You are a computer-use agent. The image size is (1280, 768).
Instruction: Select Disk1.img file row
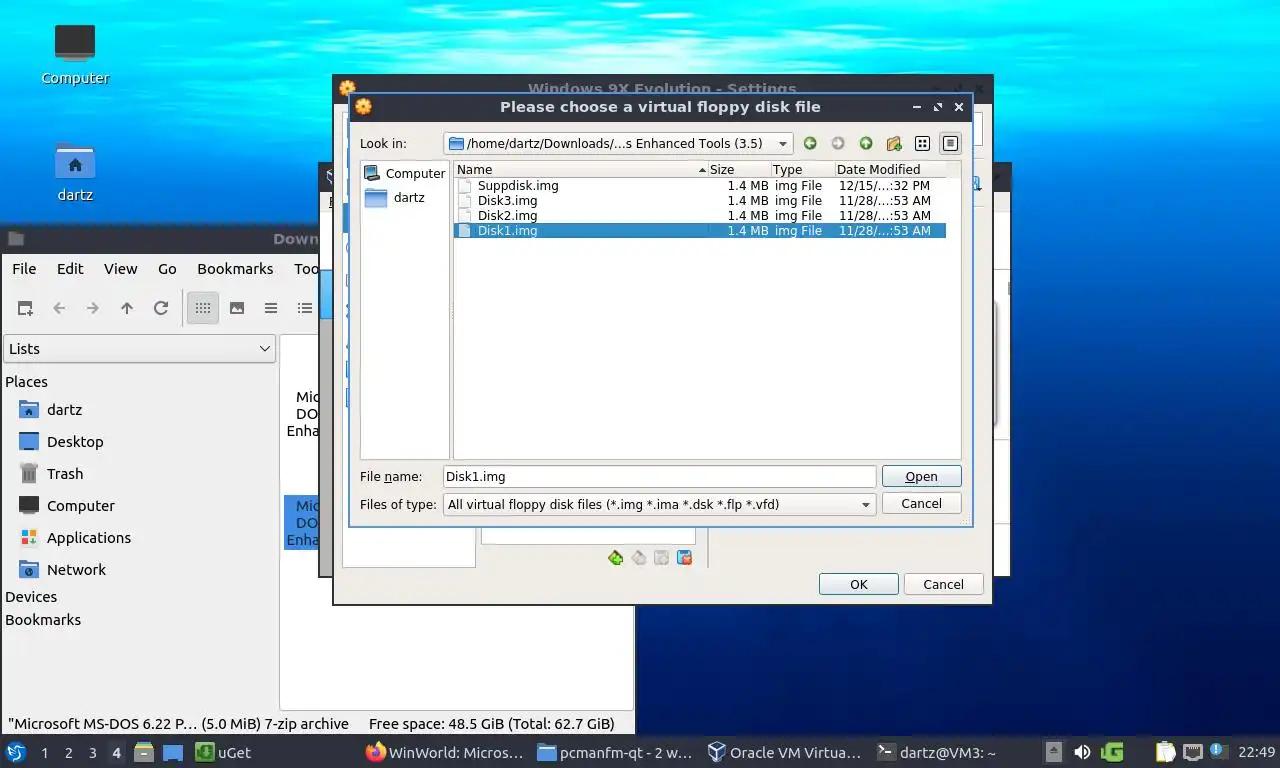(700, 230)
